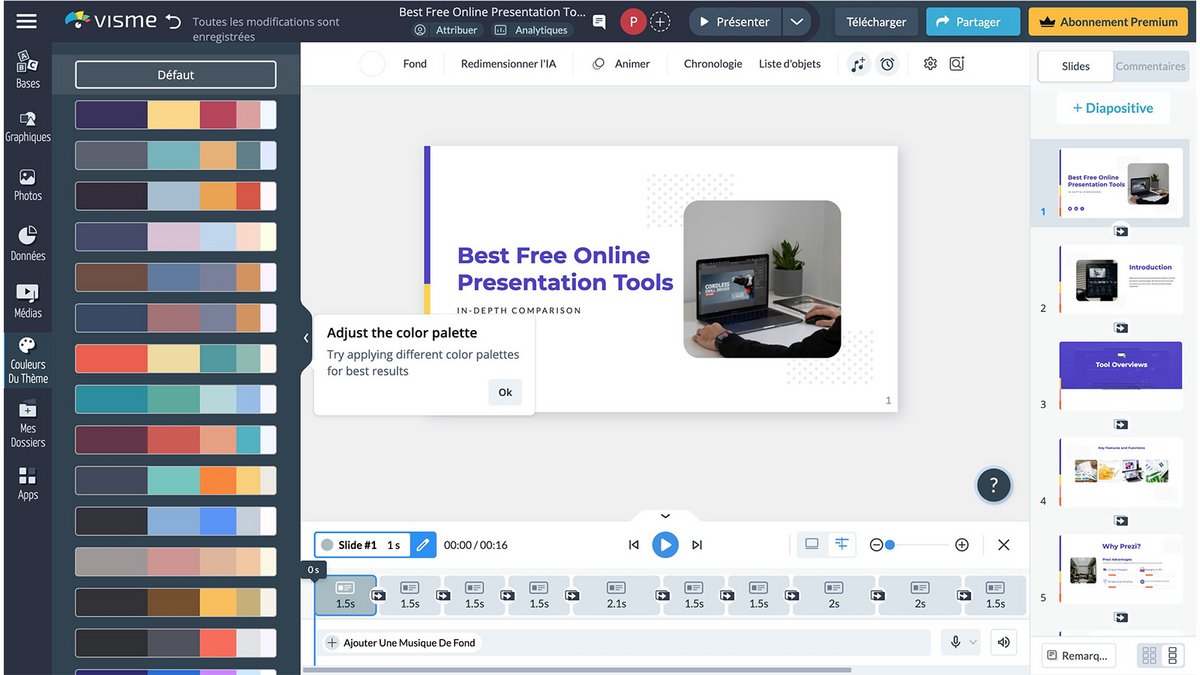The image size is (1200, 675).
Task: Collapse the timeline using top chevron
Action: (665, 516)
